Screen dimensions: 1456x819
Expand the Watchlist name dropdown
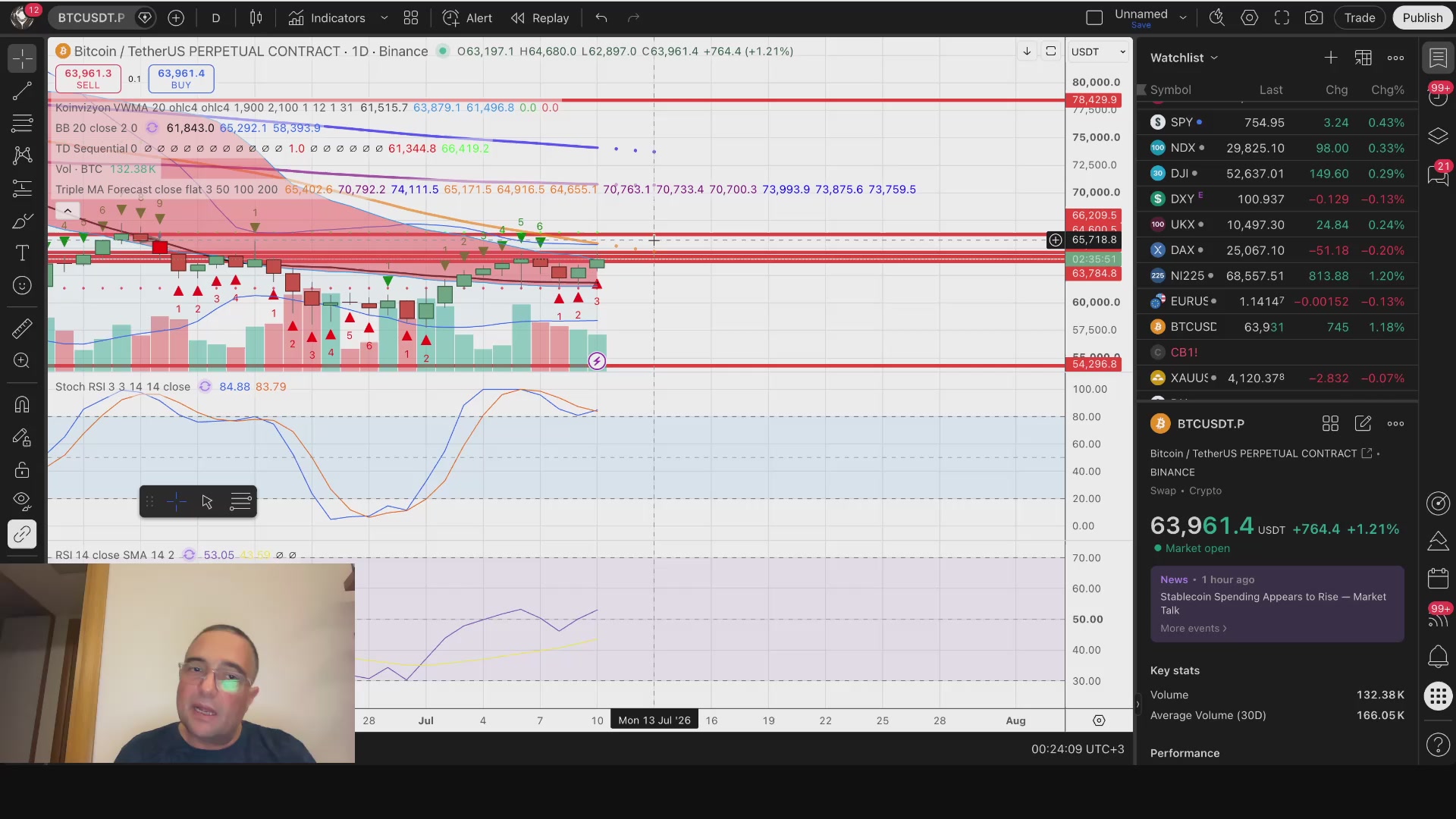[1185, 58]
